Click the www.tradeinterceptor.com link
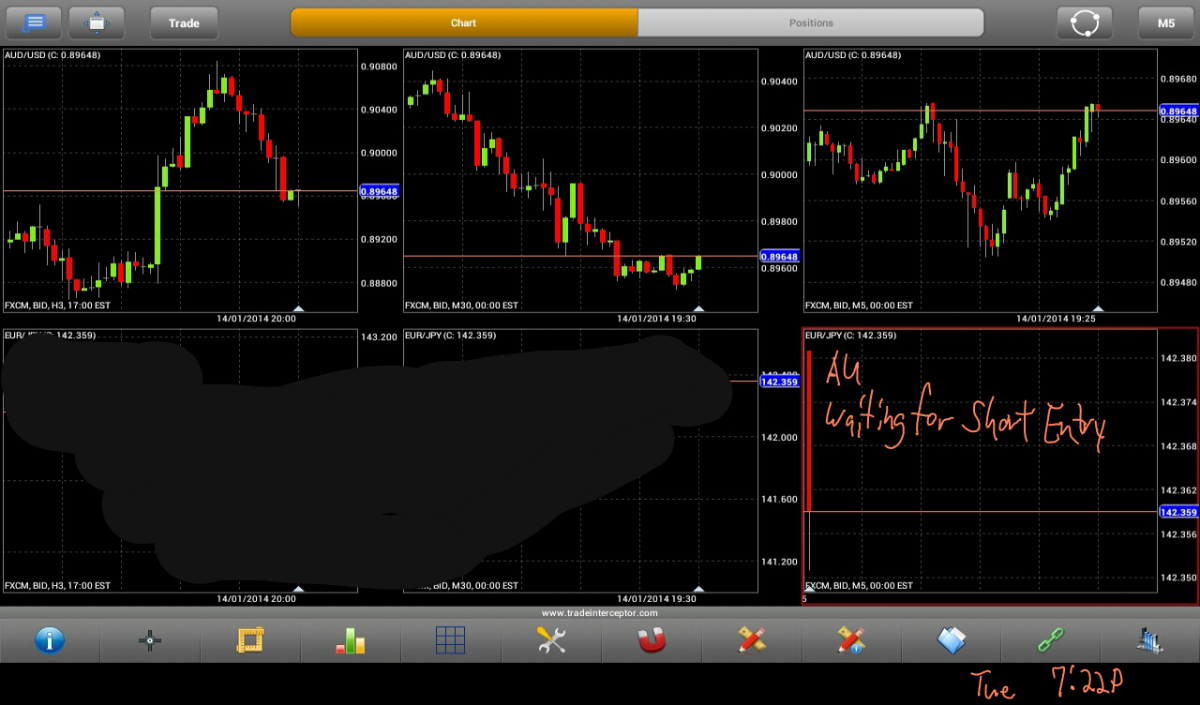This screenshot has width=1200, height=705. pyautogui.click(x=600, y=613)
